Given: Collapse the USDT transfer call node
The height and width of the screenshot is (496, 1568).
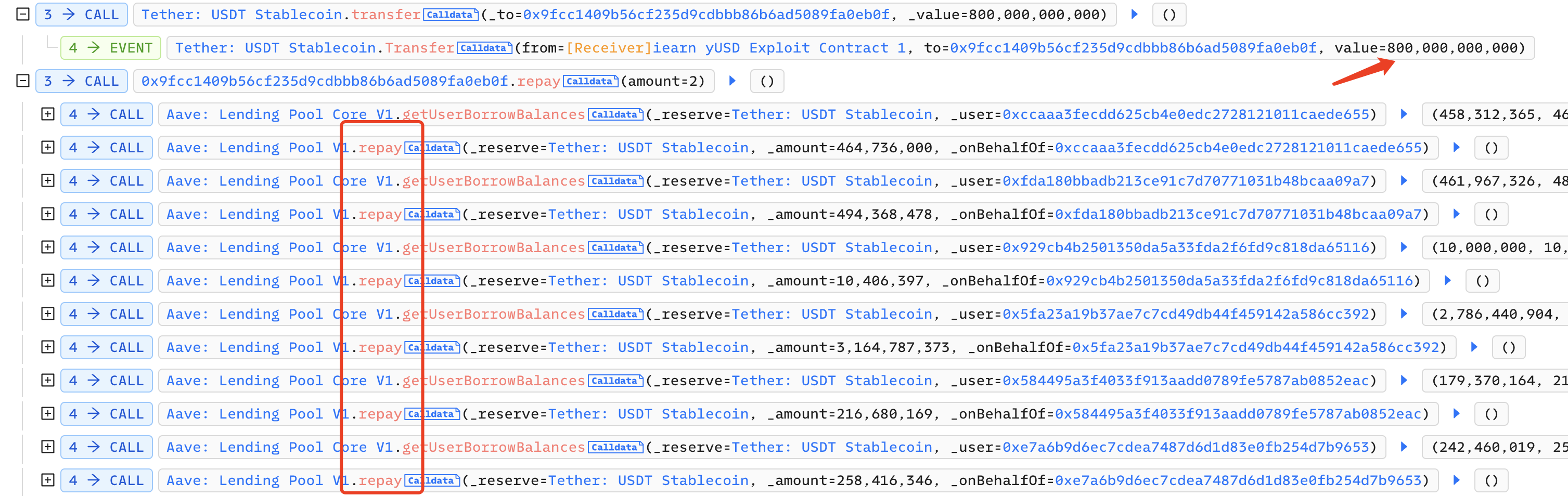Looking at the screenshot, I should [22, 14].
